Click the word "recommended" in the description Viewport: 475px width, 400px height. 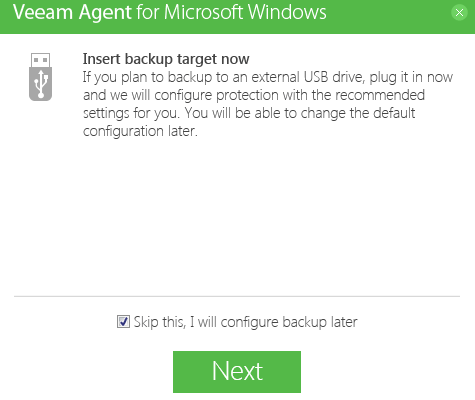click(380, 95)
